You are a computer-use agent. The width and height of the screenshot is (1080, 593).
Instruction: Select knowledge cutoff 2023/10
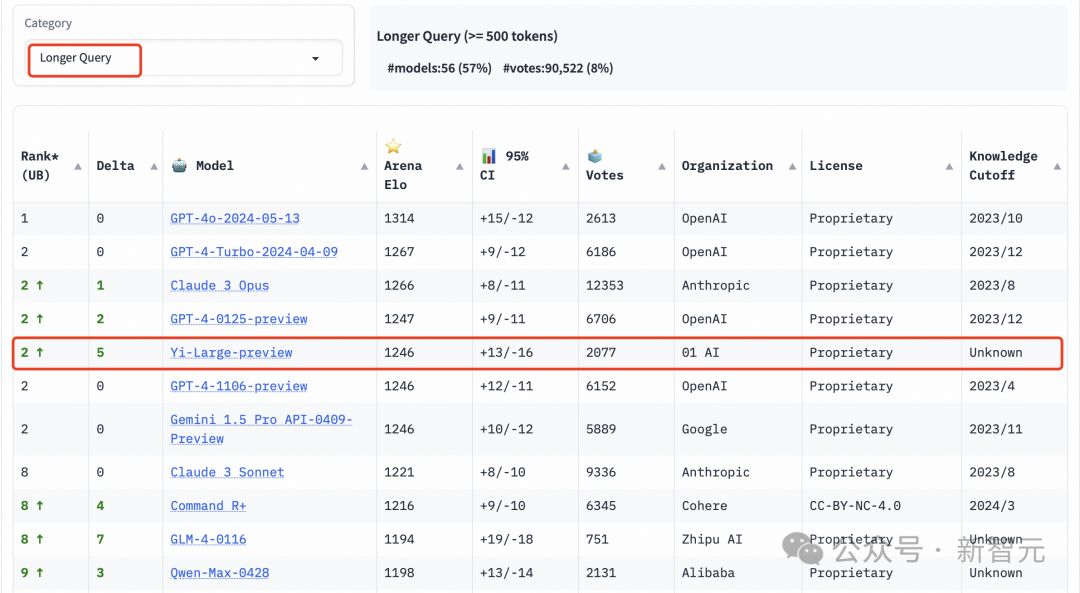pos(996,218)
